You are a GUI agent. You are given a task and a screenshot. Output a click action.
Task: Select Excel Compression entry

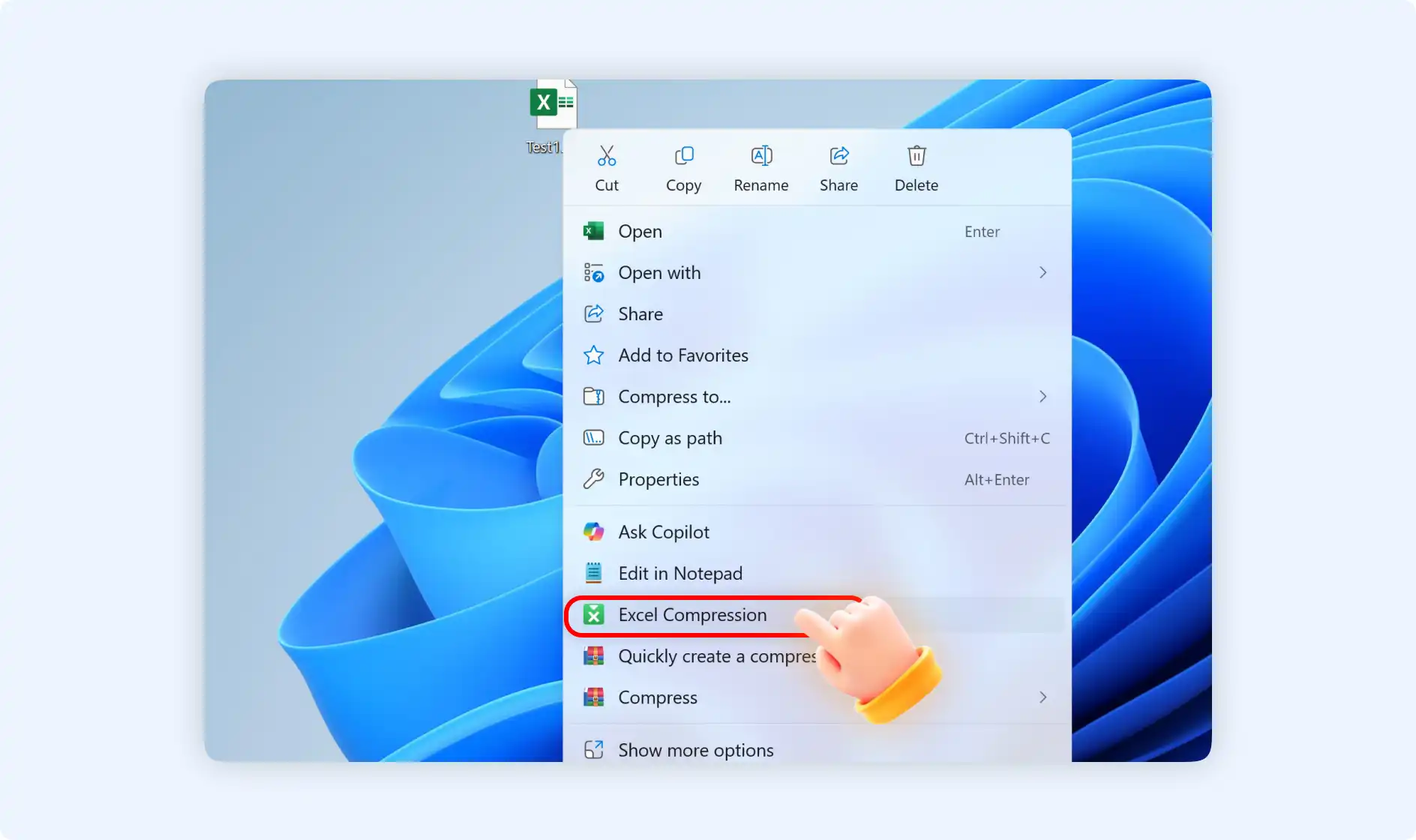point(817,614)
